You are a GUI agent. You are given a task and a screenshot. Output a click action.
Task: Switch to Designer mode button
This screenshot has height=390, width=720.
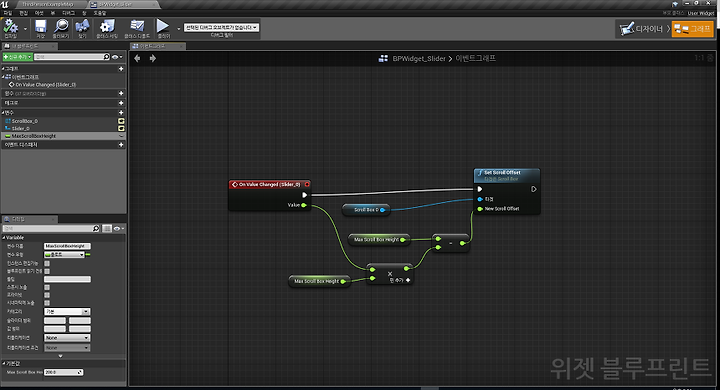(641, 29)
